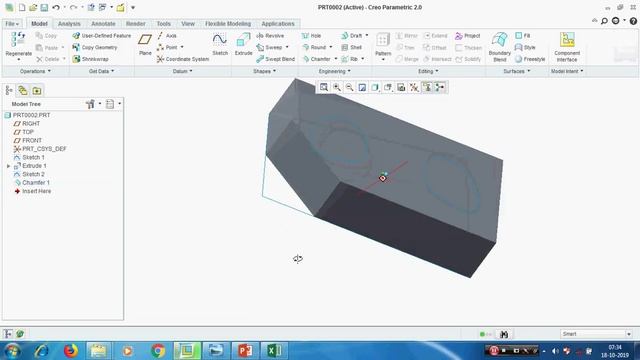The image size is (640, 360).
Task: Select Copy Geometry
Action: pyautogui.click(x=95, y=47)
